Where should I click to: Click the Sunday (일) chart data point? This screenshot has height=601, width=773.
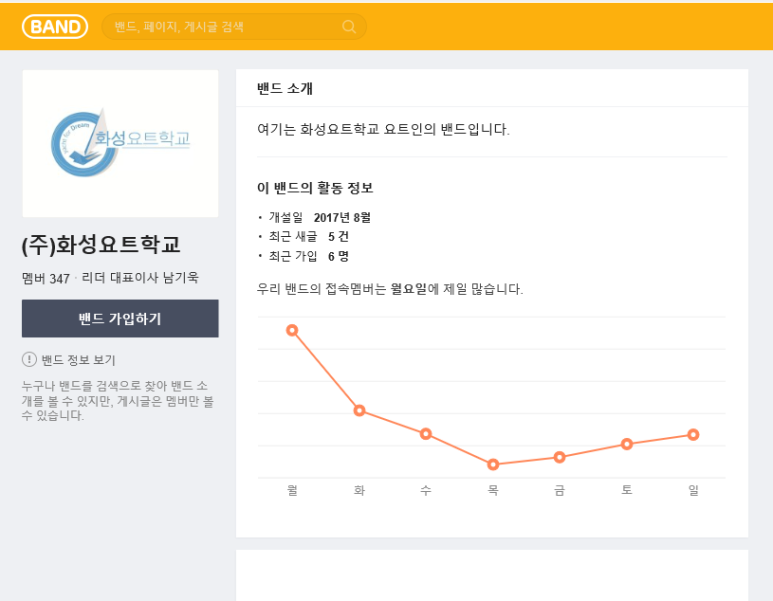pos(694,435)
